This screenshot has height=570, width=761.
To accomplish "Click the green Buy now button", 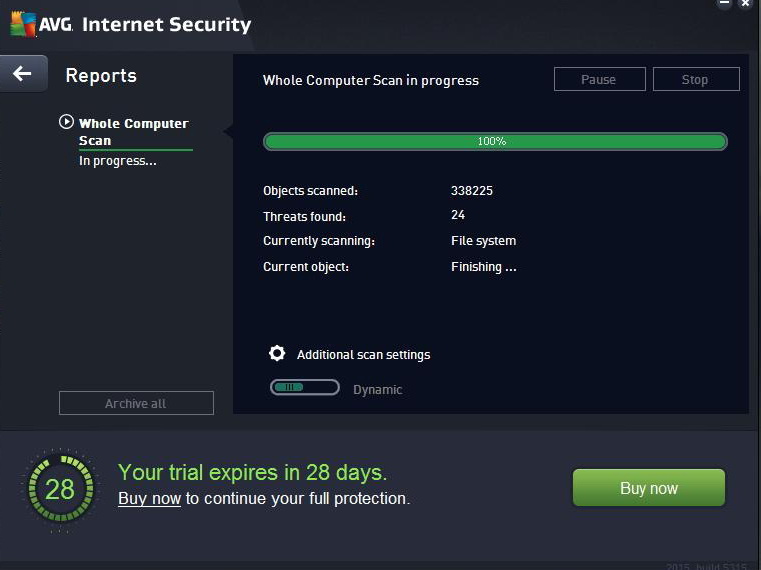I will (648, 488).
